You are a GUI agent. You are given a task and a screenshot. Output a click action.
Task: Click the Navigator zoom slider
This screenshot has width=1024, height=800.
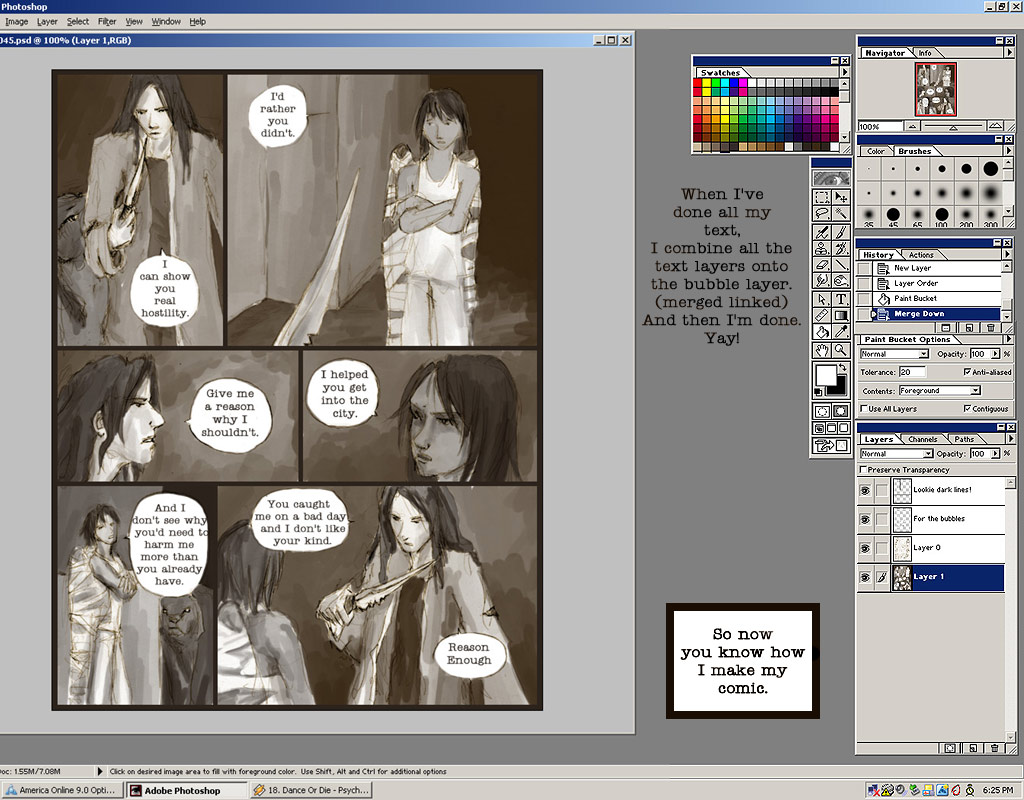tap(953, 126)
